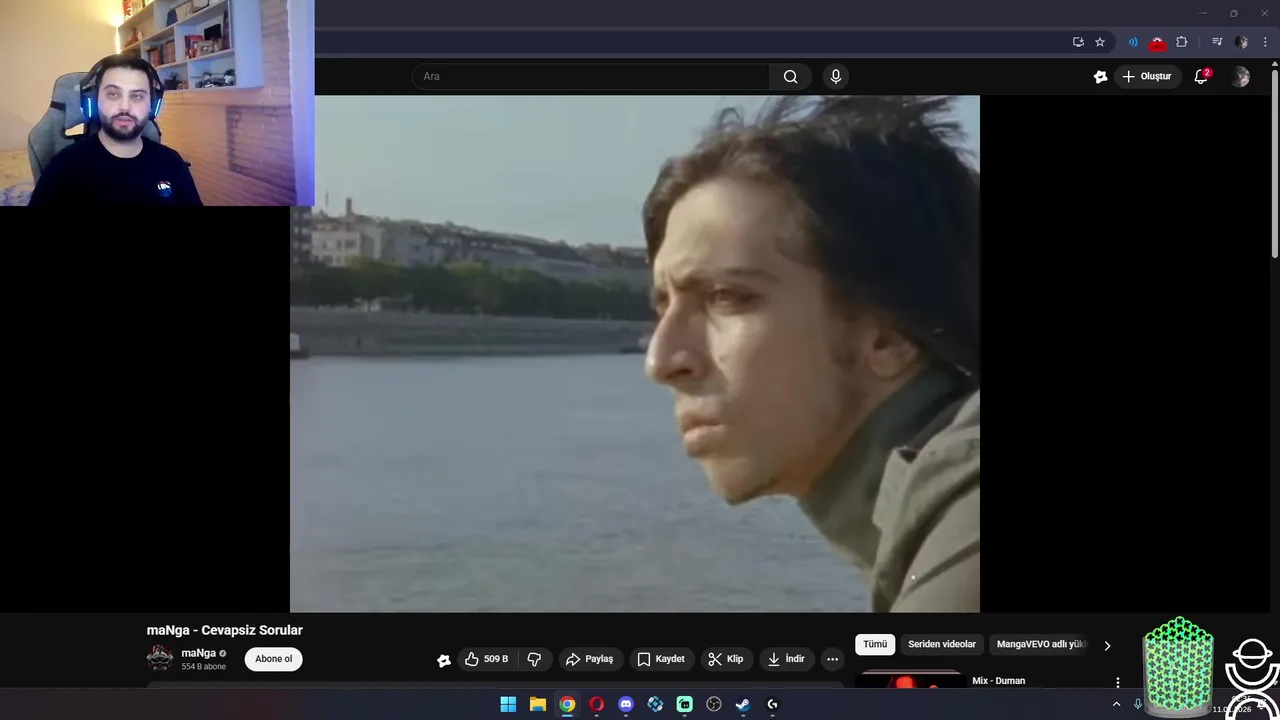Click video title maNga - Cevapsiz Sorular
Image resolution: width=1280 pixels, height=720 pixels.
click(x=225, y=630)
